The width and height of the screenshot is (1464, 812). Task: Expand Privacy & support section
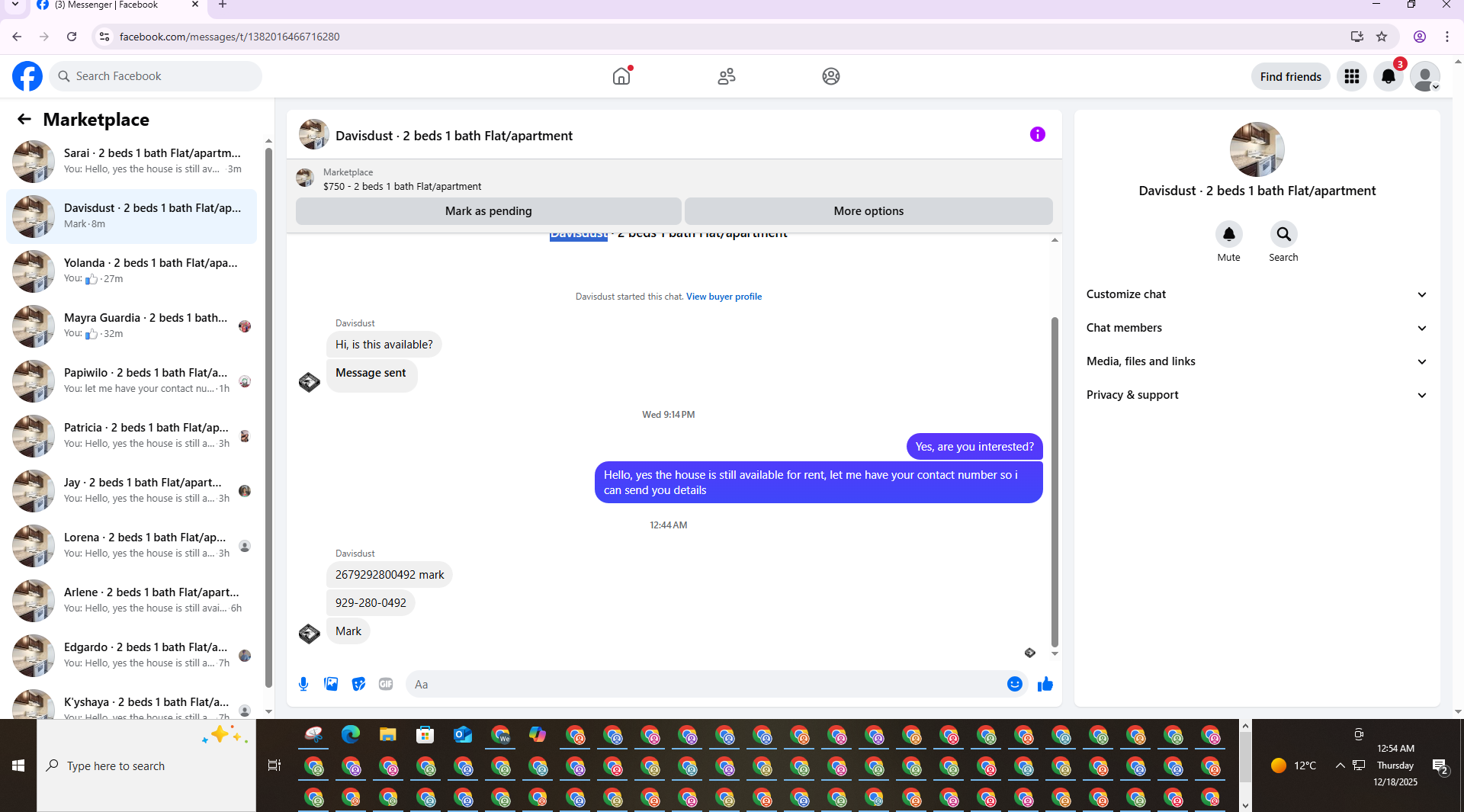pos(1257,395)
